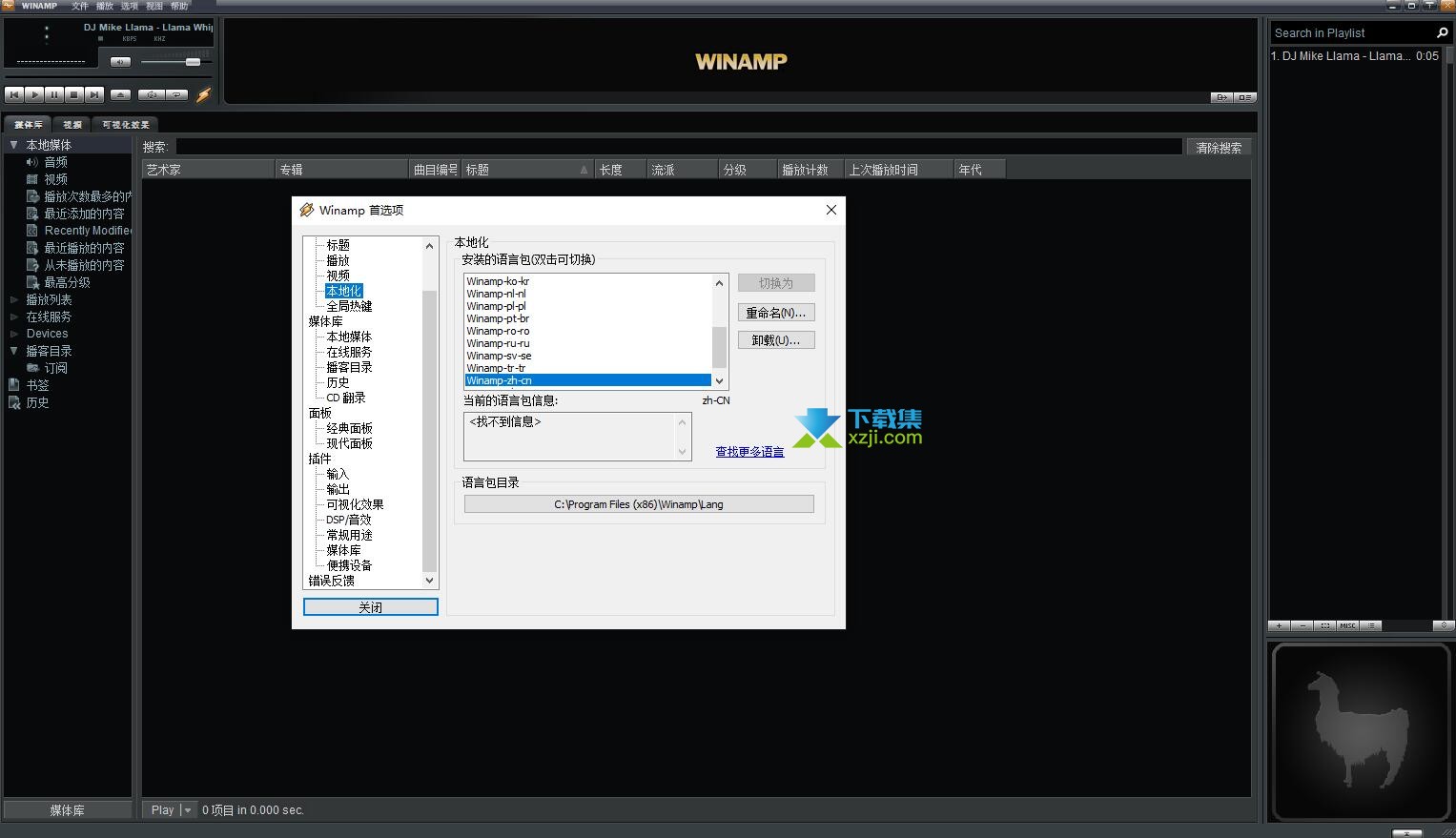
Task: Select Recently Modified in library tree
Action: click(88, 231)
